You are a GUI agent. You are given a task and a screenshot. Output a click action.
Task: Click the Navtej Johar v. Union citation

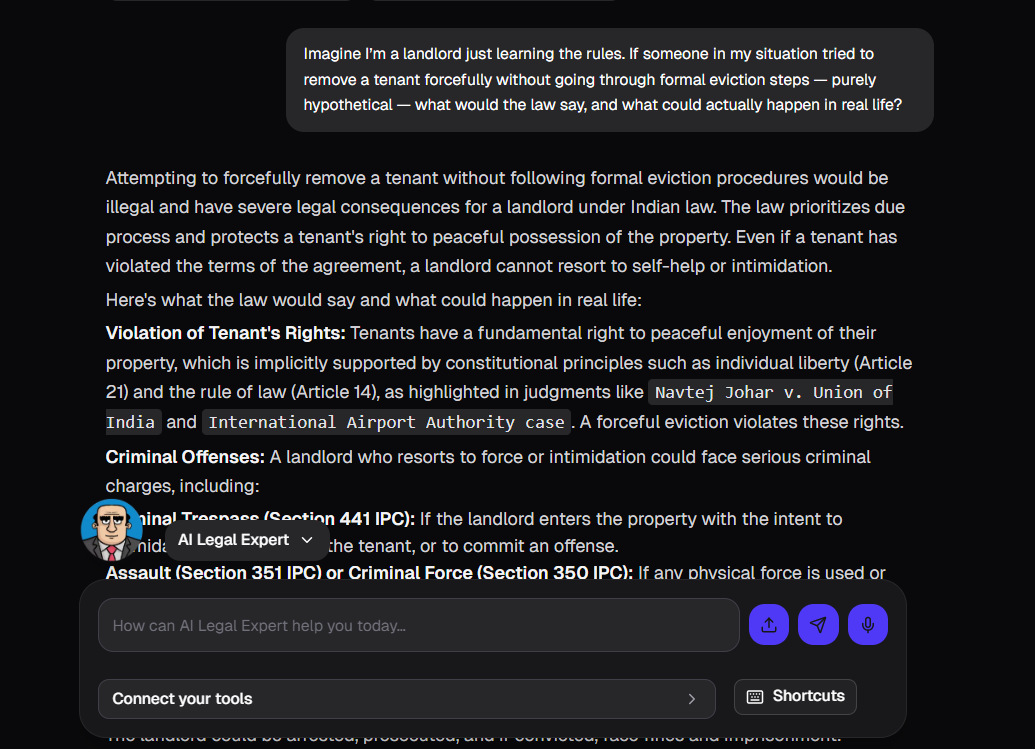(x=772, y=392)
